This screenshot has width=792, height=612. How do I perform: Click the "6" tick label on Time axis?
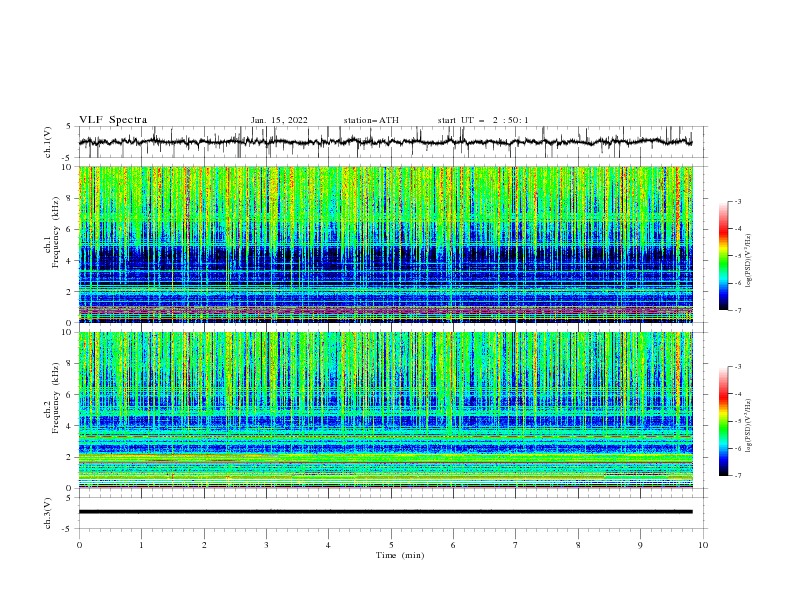[x=453, y=545]
